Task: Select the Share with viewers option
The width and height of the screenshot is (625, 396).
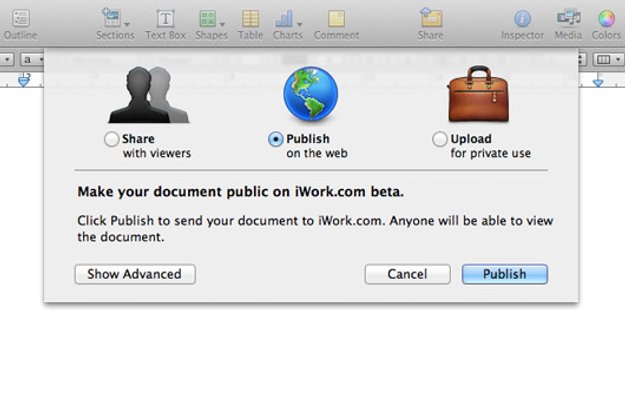Action: tap(111, 139)
